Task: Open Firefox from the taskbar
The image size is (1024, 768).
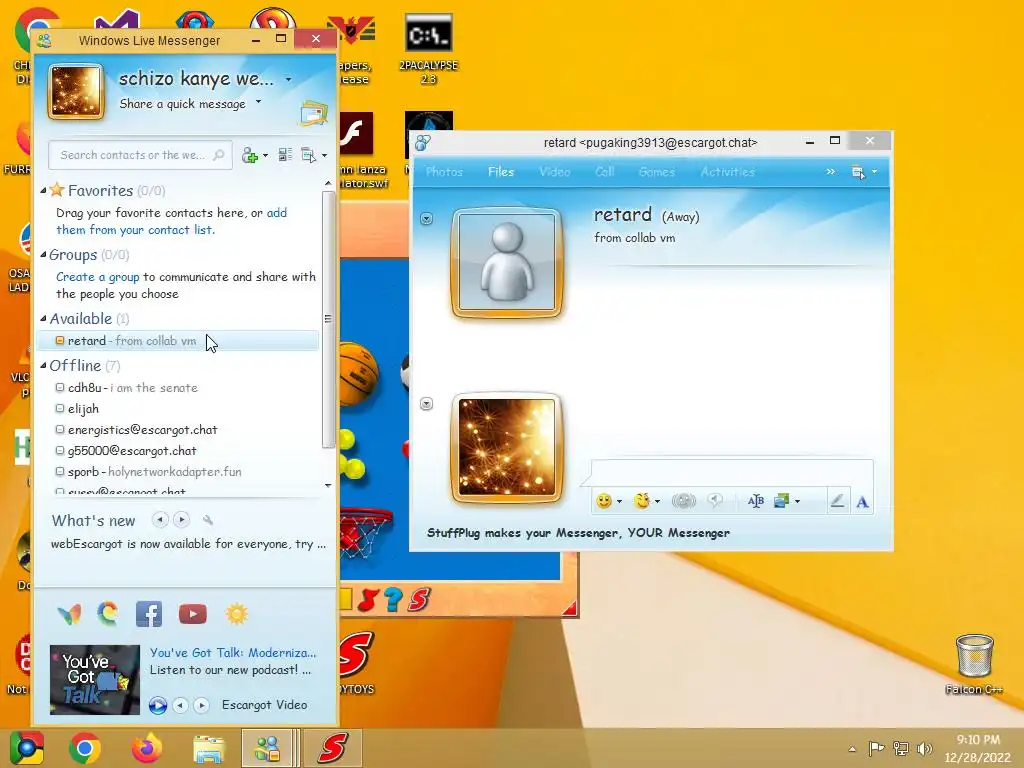Action: click(146, 748)
